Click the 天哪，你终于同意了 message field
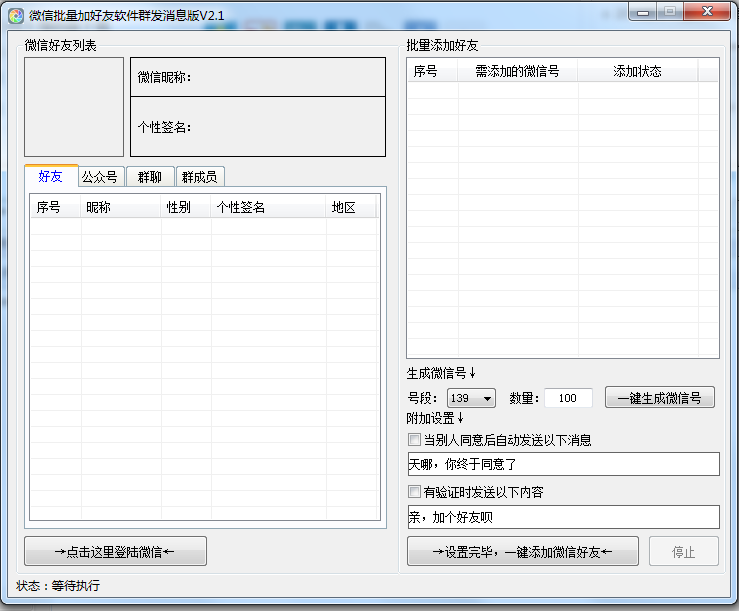The height and width of the screenshot is (611, 739). (x=564, y=464)
